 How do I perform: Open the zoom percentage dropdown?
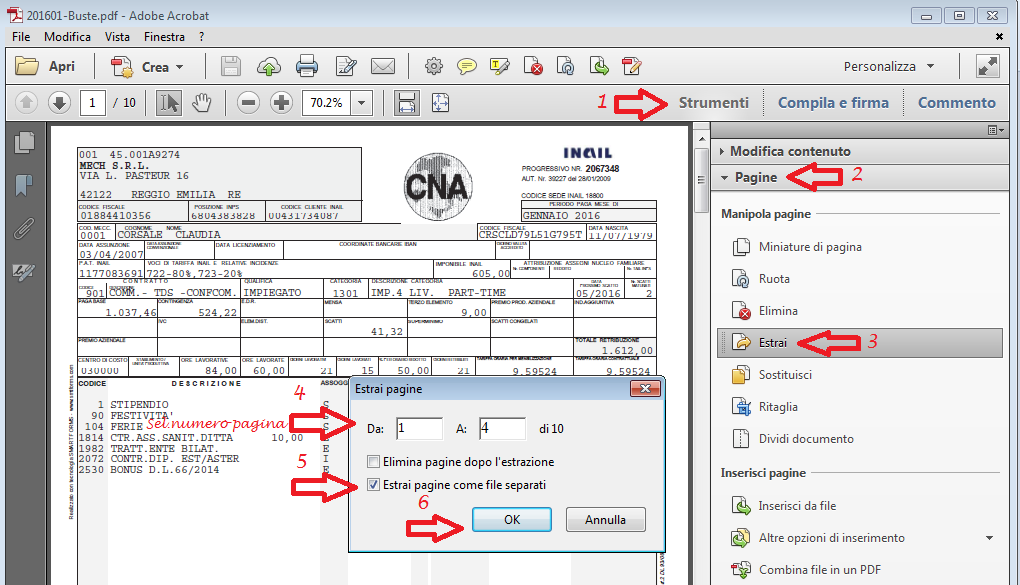[x=361, y=102]
